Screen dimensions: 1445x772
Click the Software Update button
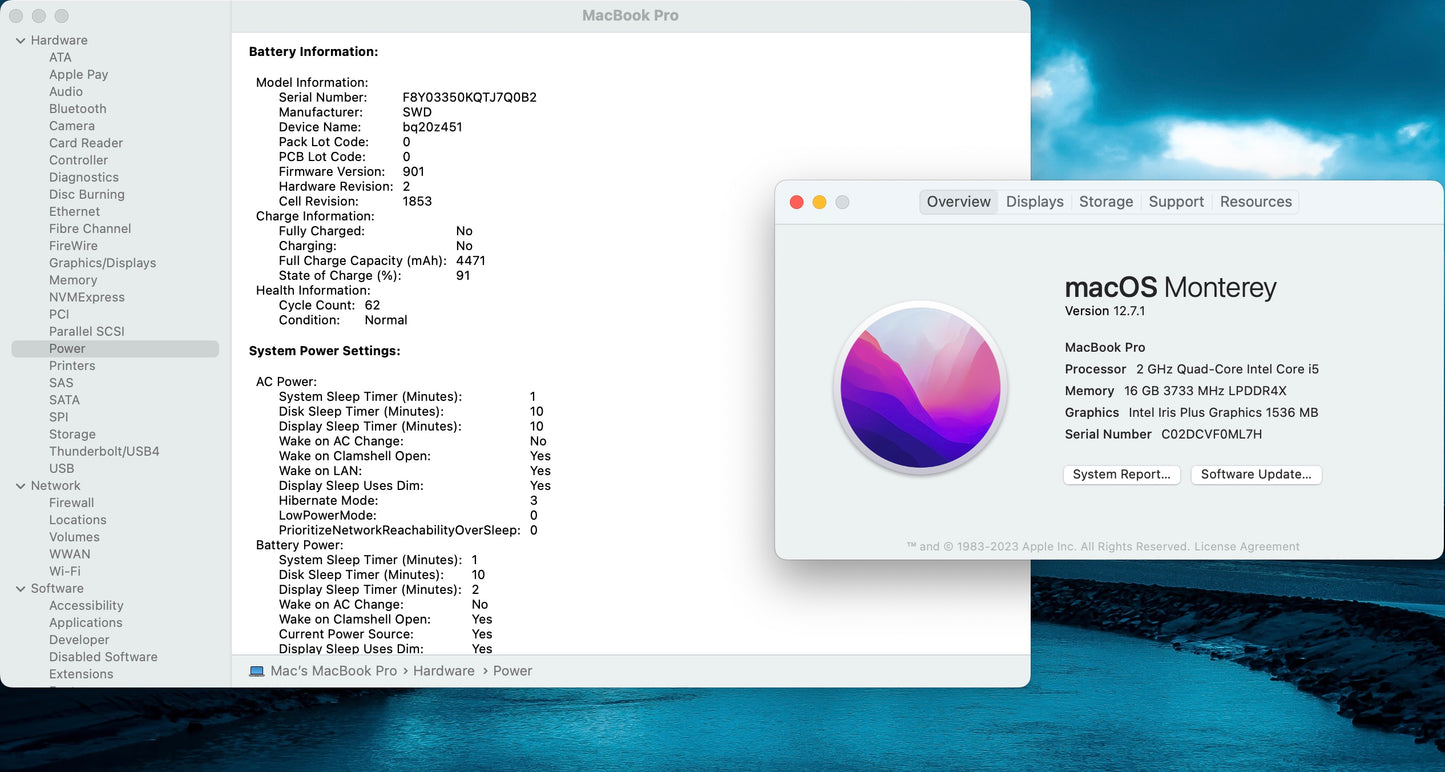[1256, 475]
